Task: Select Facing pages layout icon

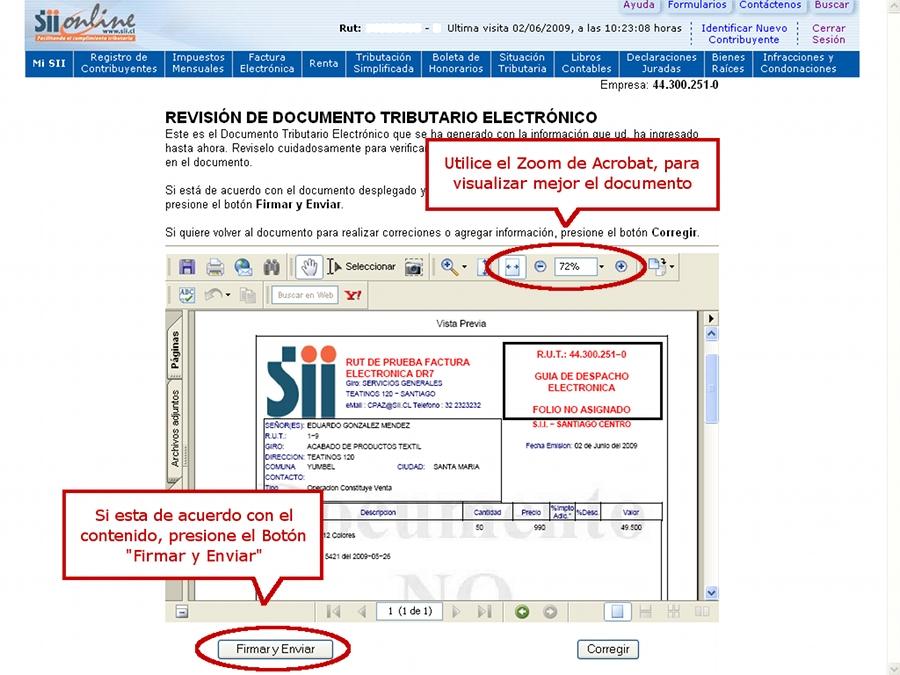Action: [702, 612]
